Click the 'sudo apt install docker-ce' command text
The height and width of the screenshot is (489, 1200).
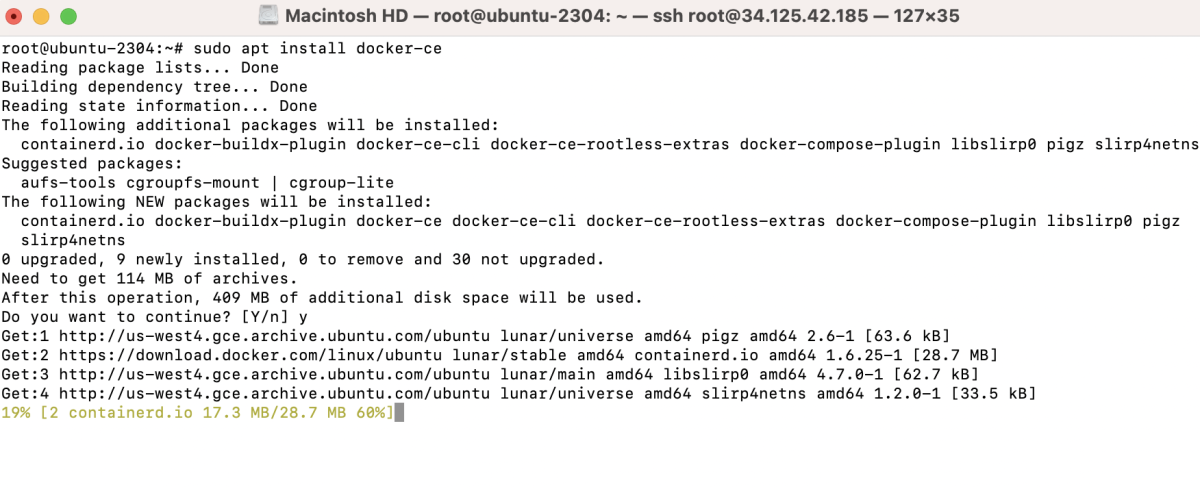point(318,48)
